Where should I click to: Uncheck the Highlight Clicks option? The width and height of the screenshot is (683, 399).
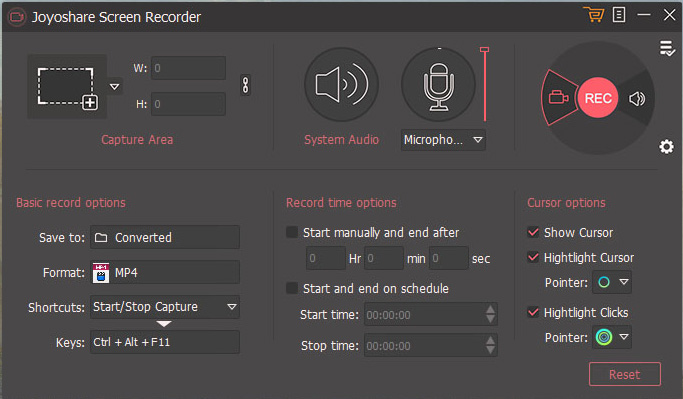pos(533,312)
